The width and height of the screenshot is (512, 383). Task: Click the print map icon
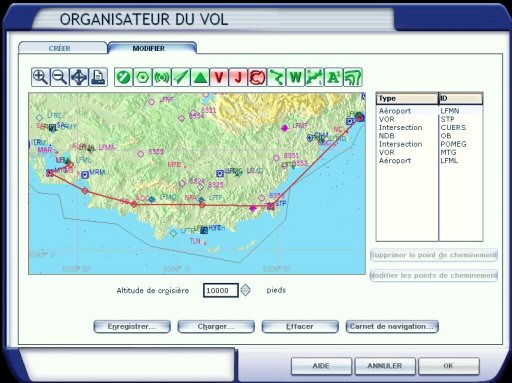(x=98, y=77)
